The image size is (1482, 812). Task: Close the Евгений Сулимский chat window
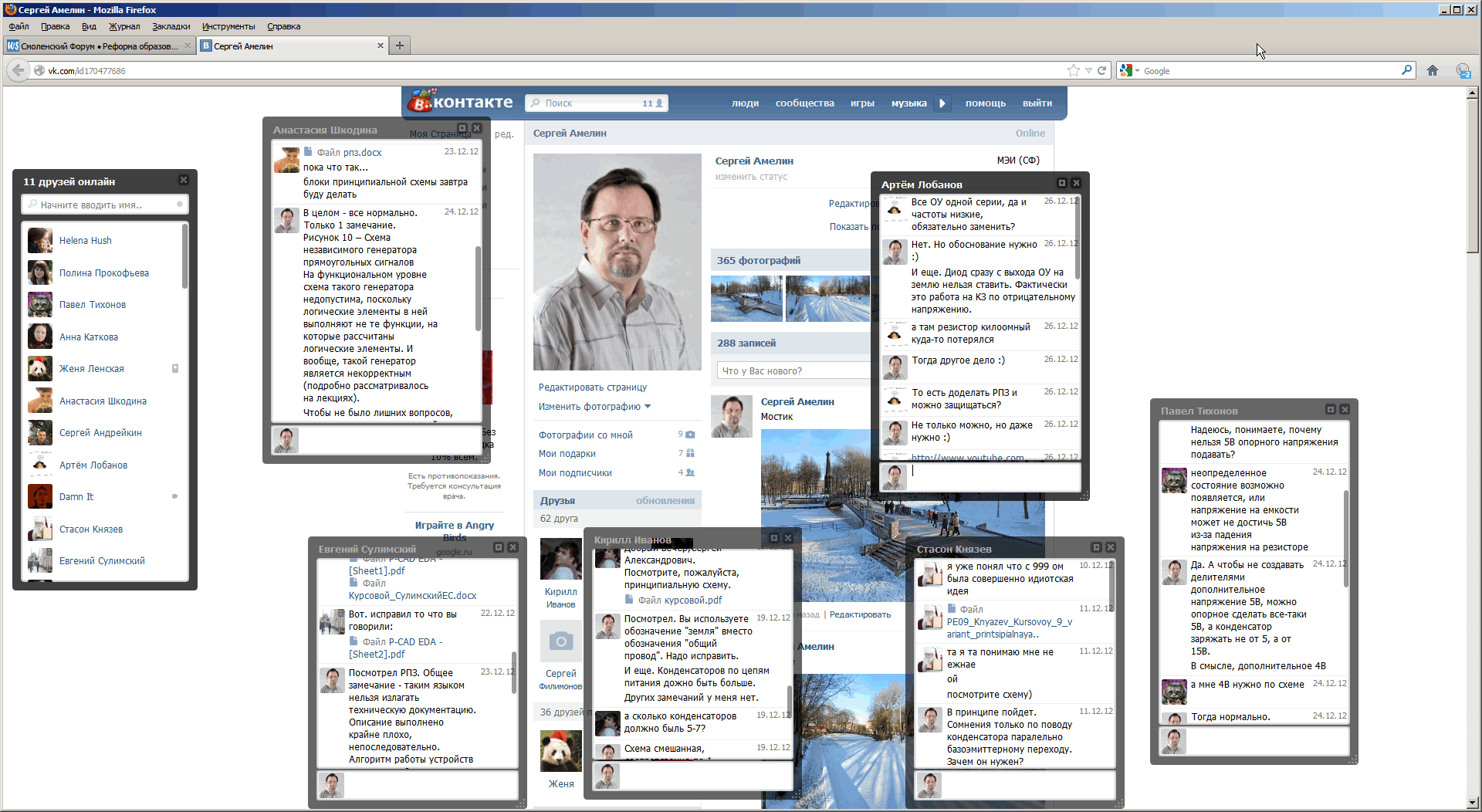pos(513,547)
